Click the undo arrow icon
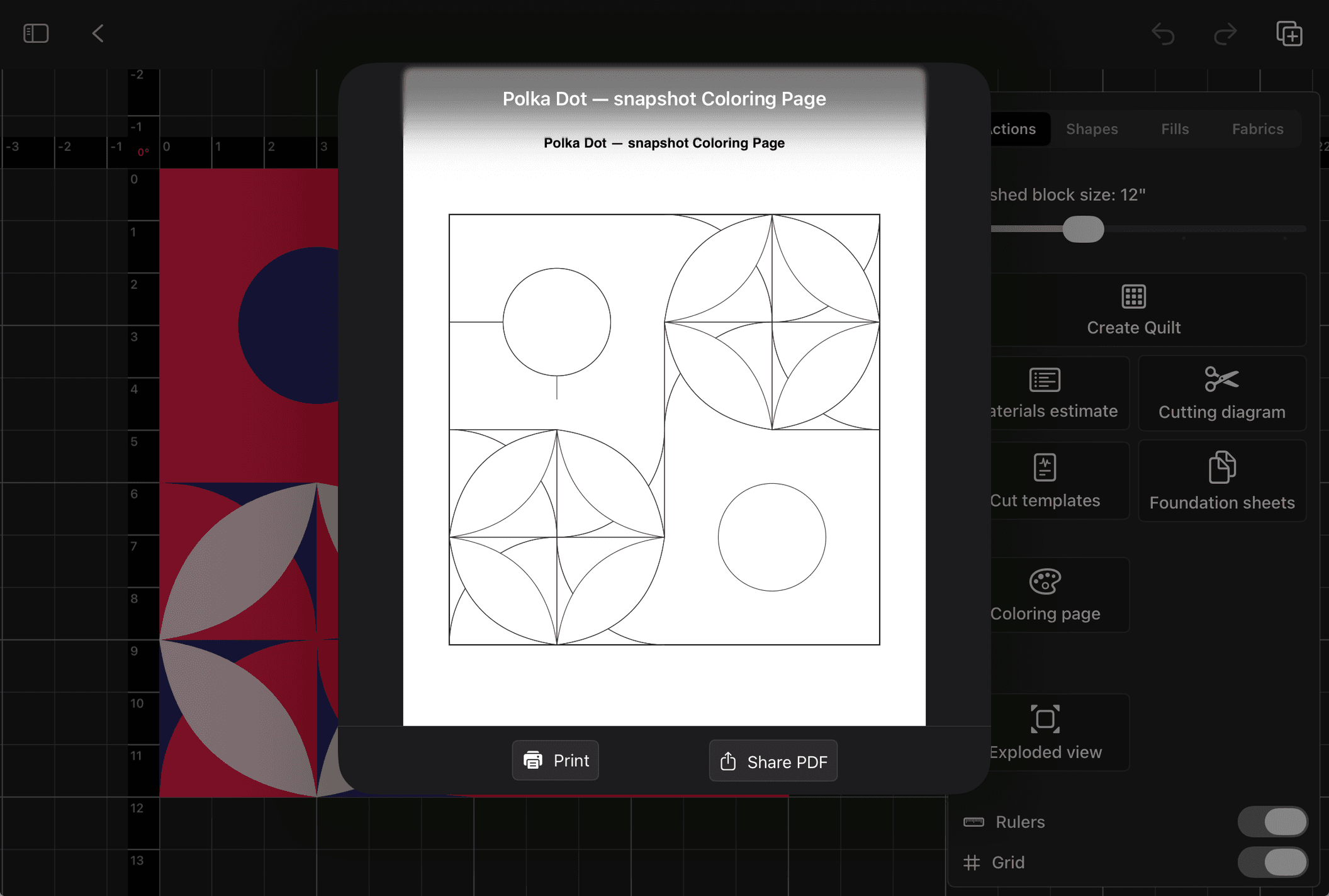Screen dimensions: 1329x896 [1163, 34]
